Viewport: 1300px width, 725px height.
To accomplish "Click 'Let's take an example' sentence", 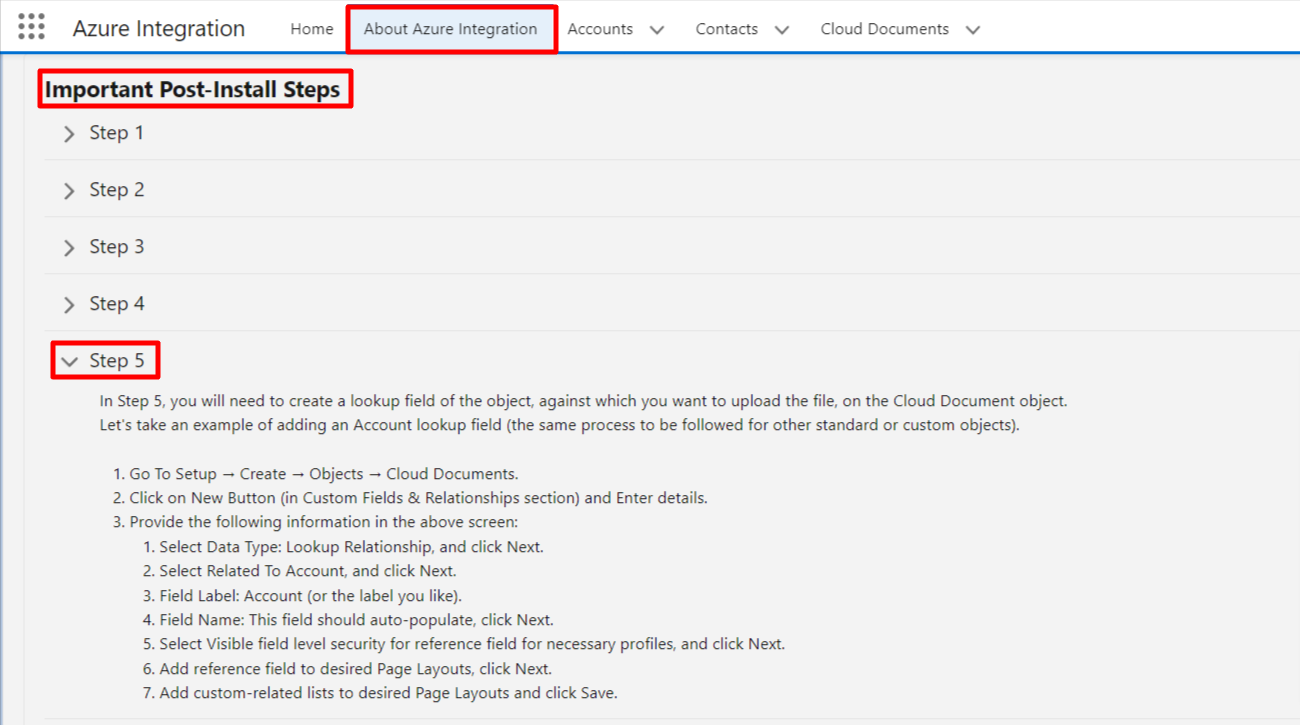I will [x=559, y=425].
